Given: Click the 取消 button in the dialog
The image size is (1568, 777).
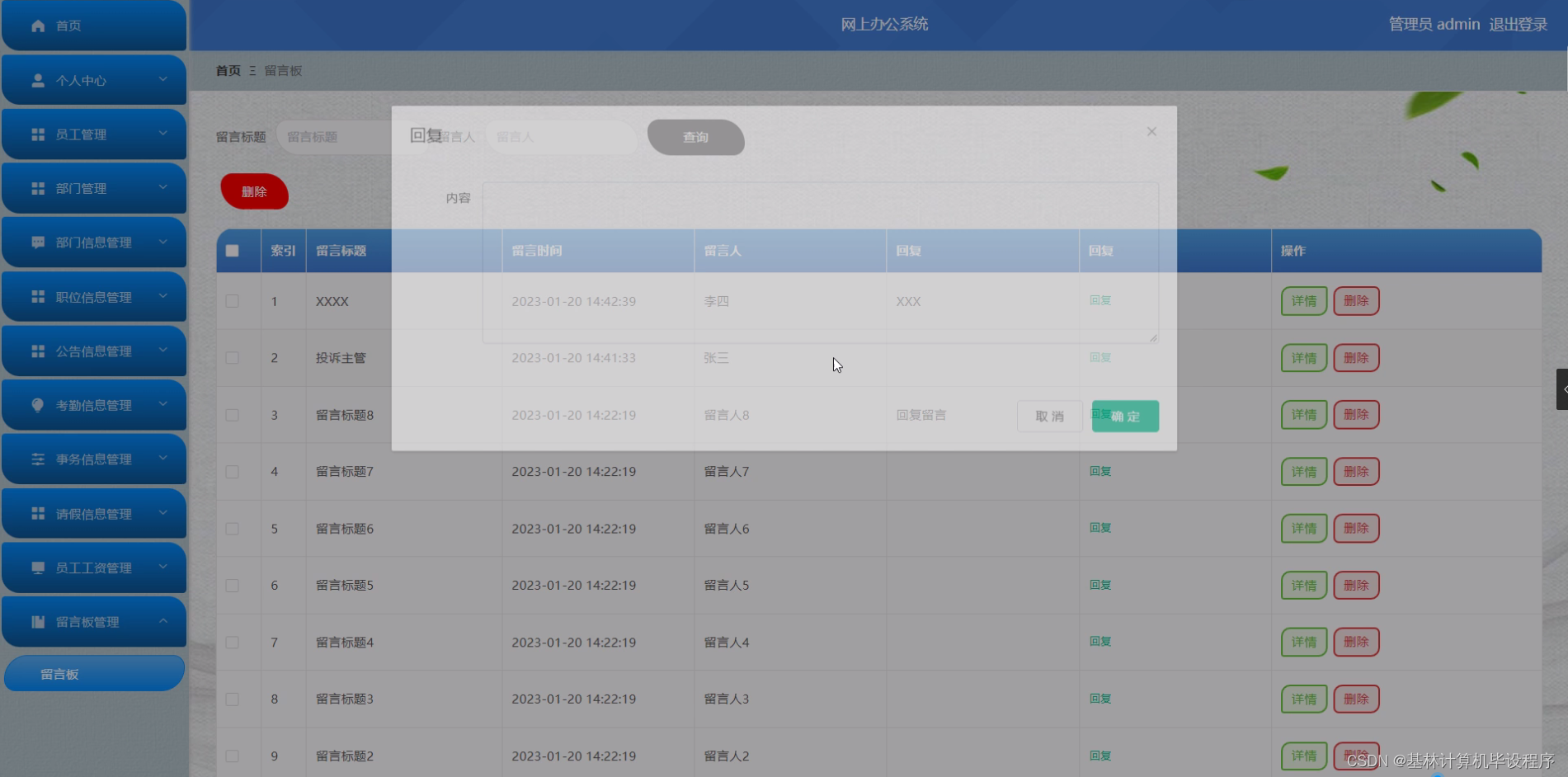Looking at the screenshot, I should click(x=1048, y=416).
